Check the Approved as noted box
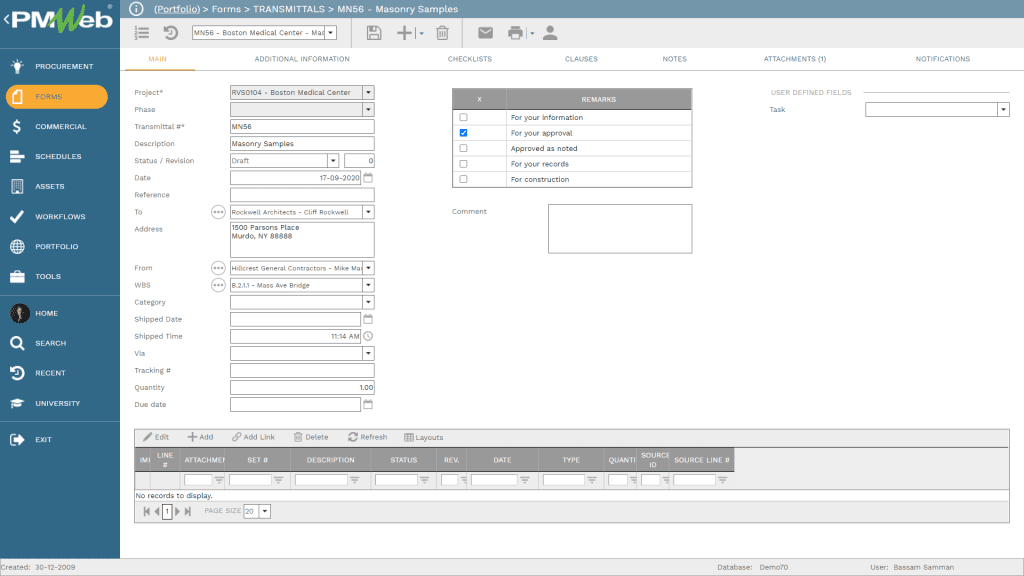This screenshot has width=1024, height=576. coord(464,148)
